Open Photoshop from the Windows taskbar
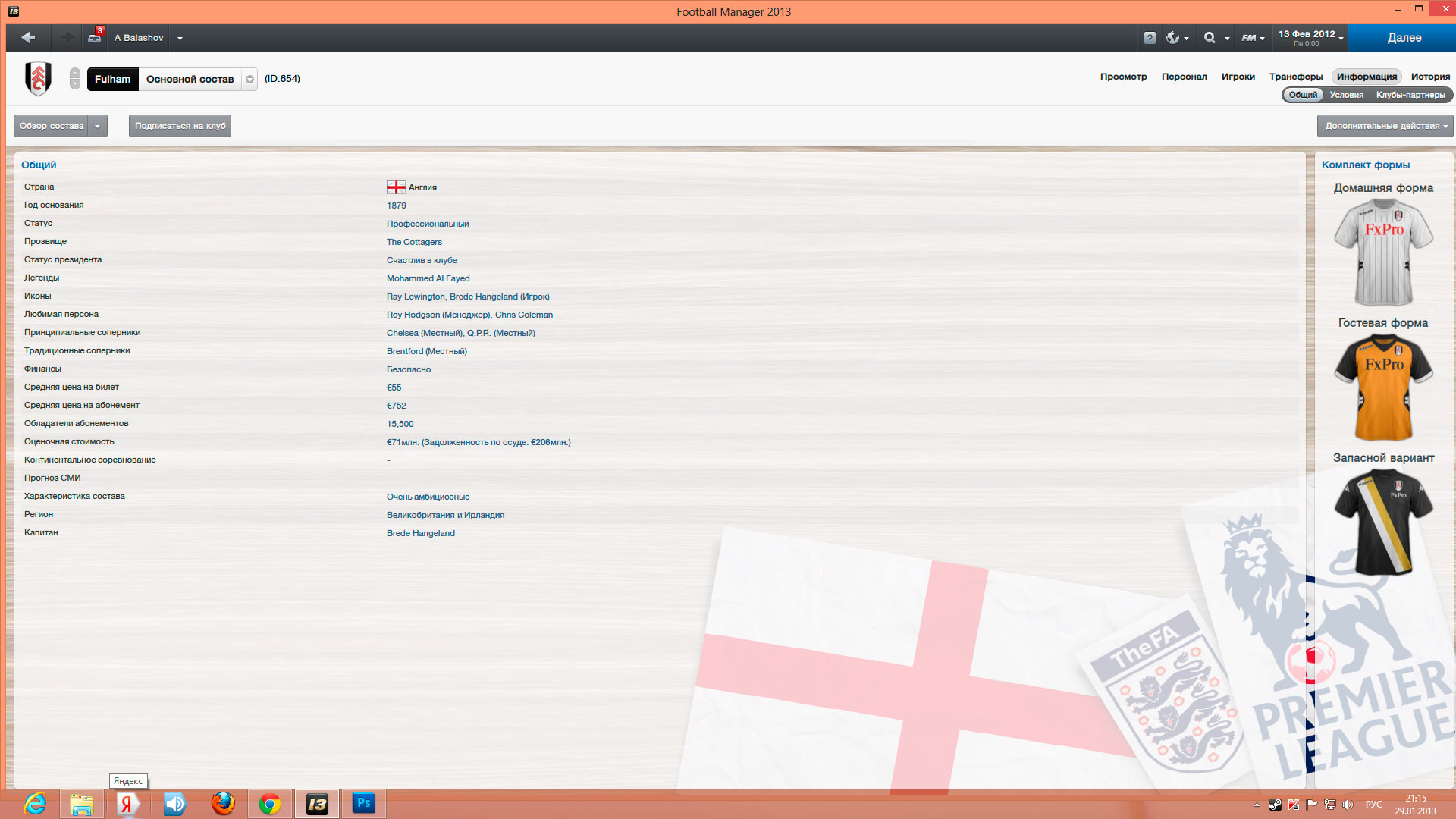The height and width of the screenshot is (819, 1456). (364, 803)
